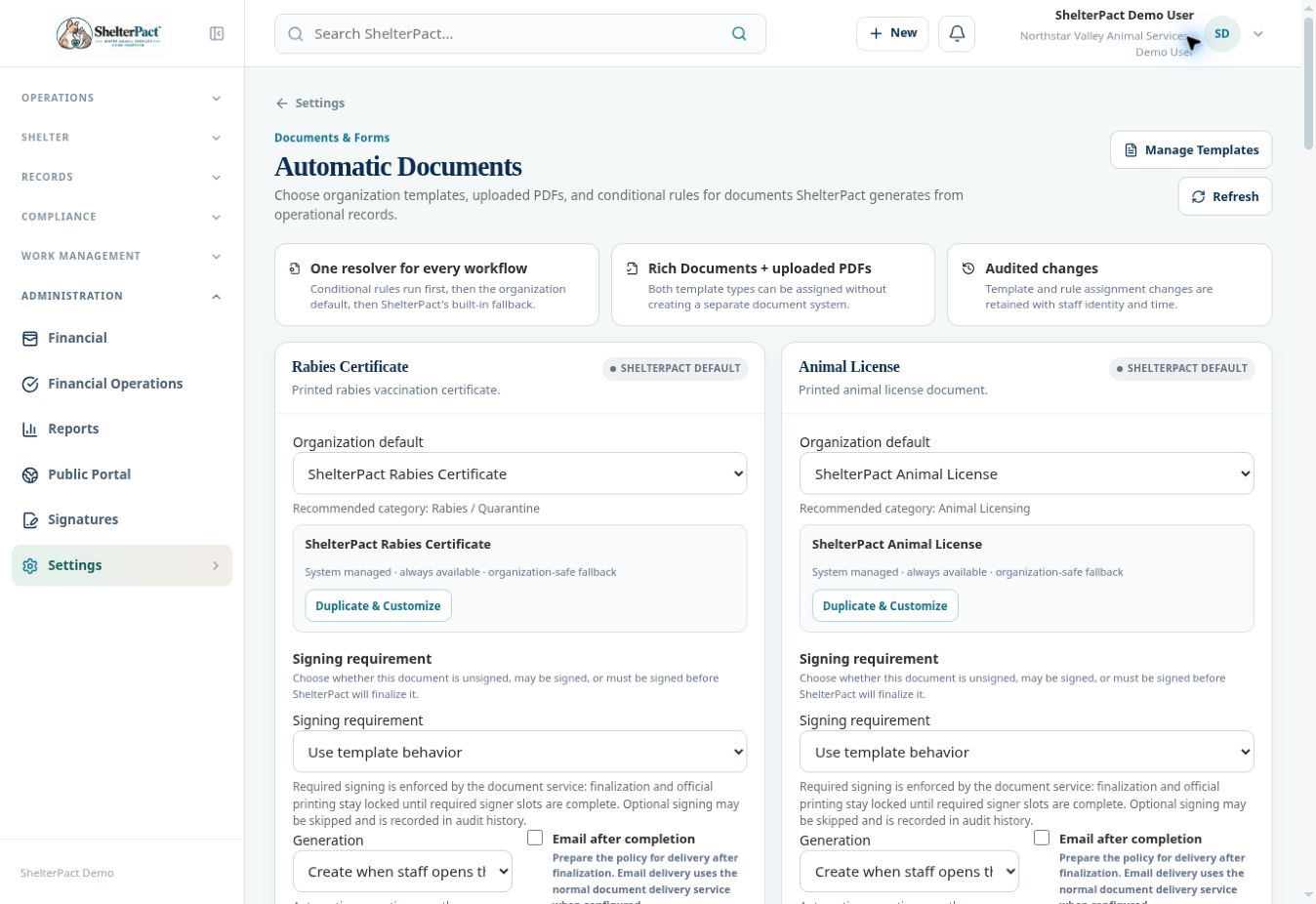Expand the Records menu group
Image resolution: width=1316 pixels, height=904 pixels.
122,177
